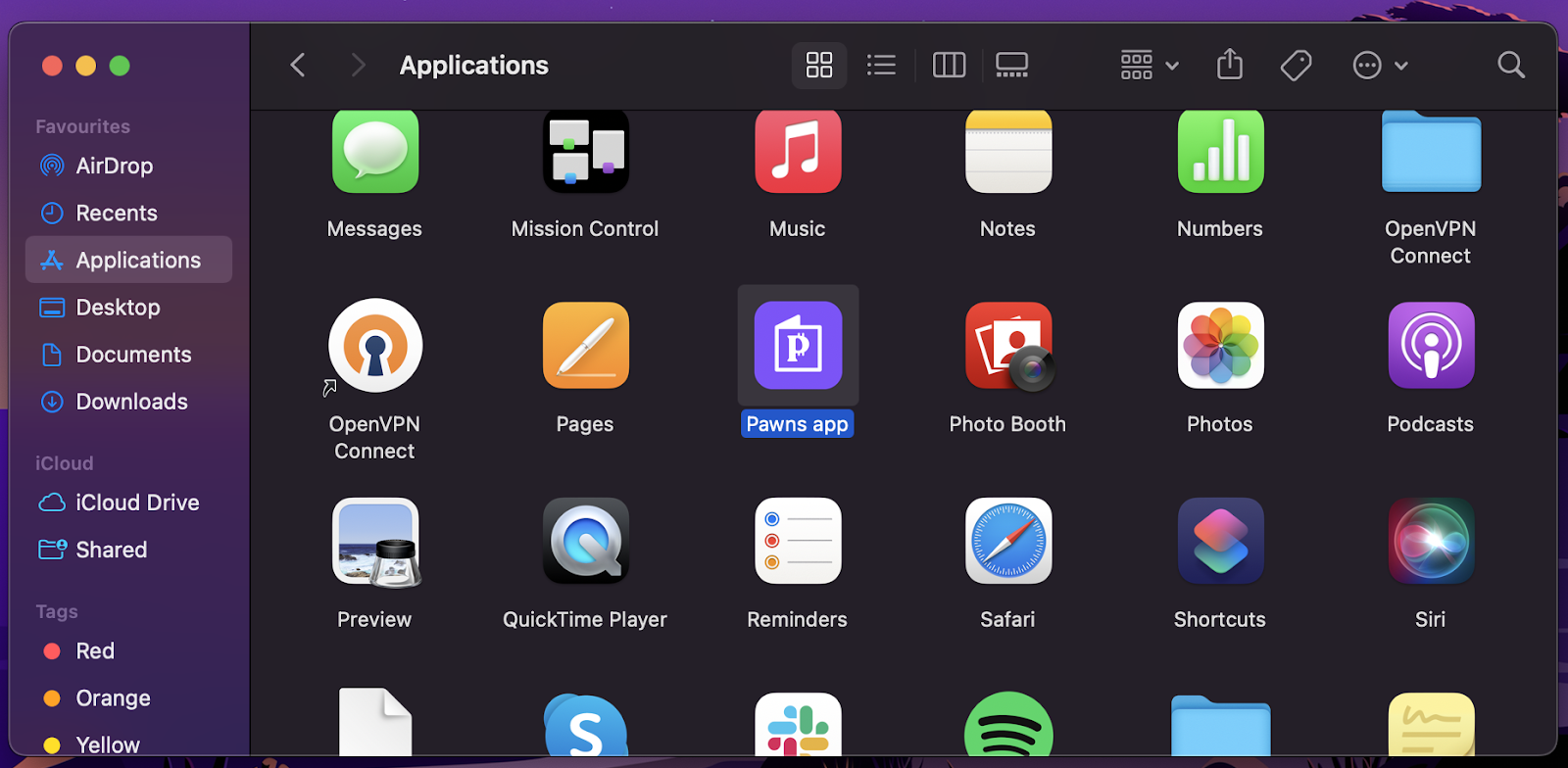Click the Mission Control name label

[585, 228]
